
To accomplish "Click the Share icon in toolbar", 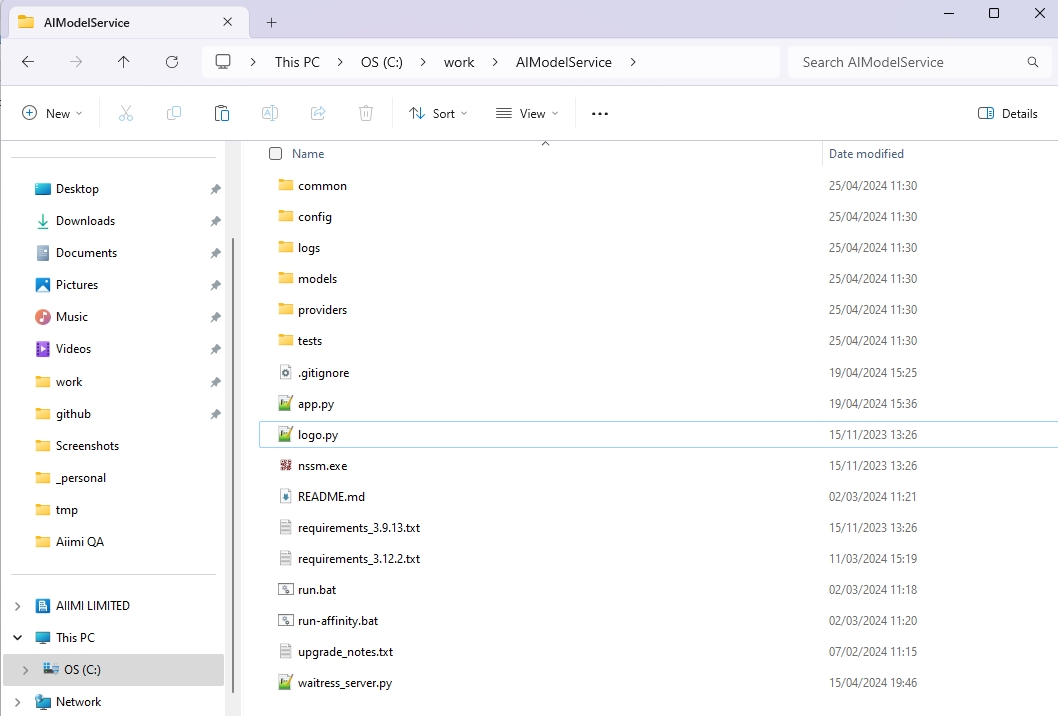I will click(x=318, y=114).
